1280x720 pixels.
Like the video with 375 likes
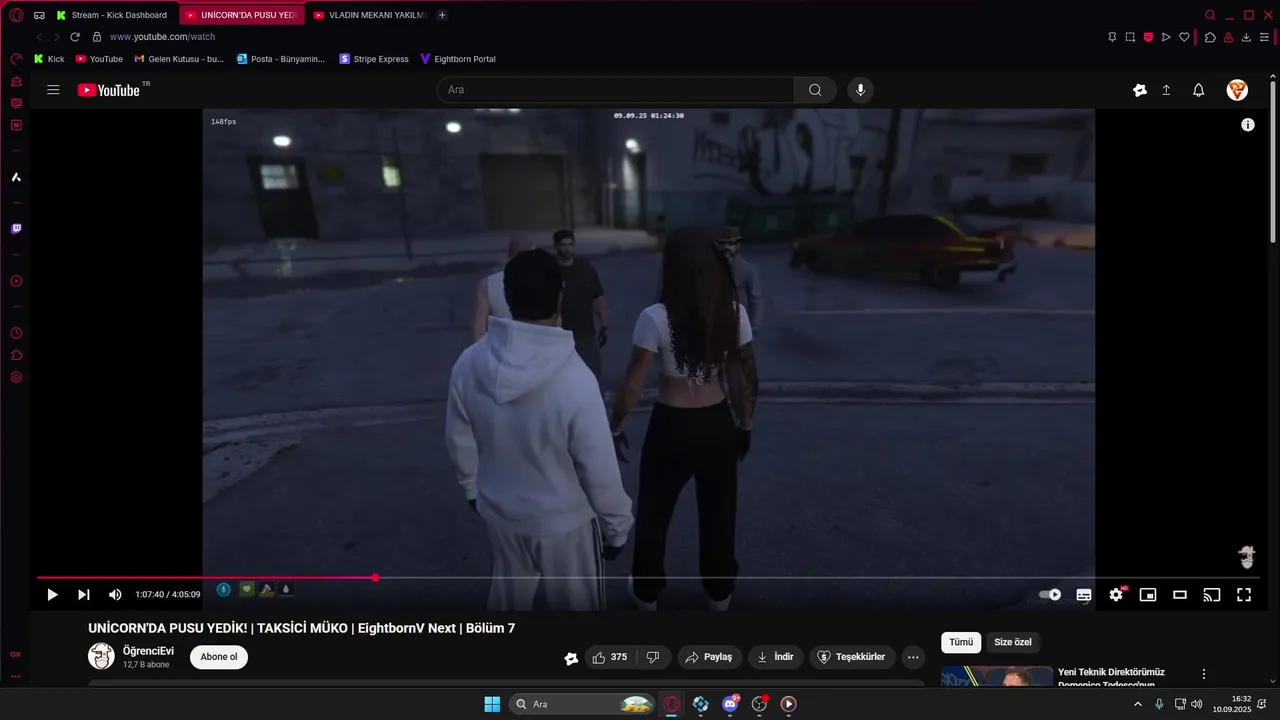click(610, 657)
